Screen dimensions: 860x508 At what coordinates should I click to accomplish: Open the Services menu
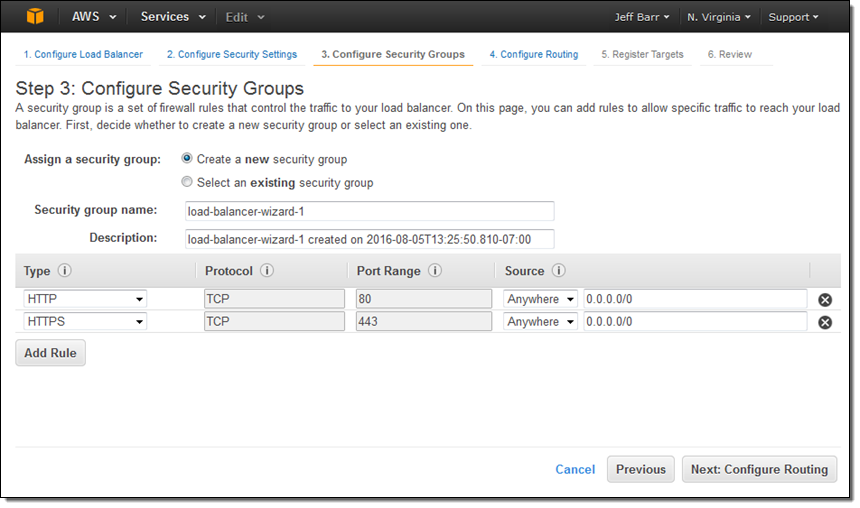(x=172, y=17)
